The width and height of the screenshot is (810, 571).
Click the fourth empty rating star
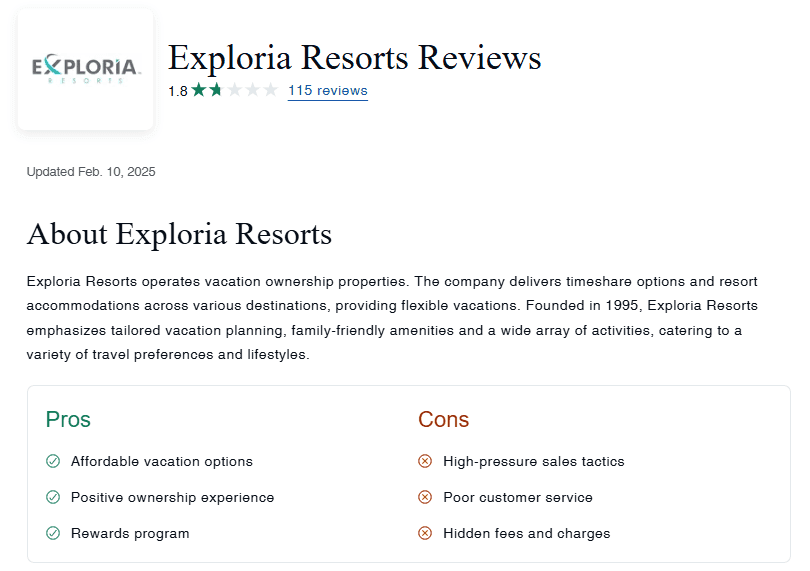252,90
